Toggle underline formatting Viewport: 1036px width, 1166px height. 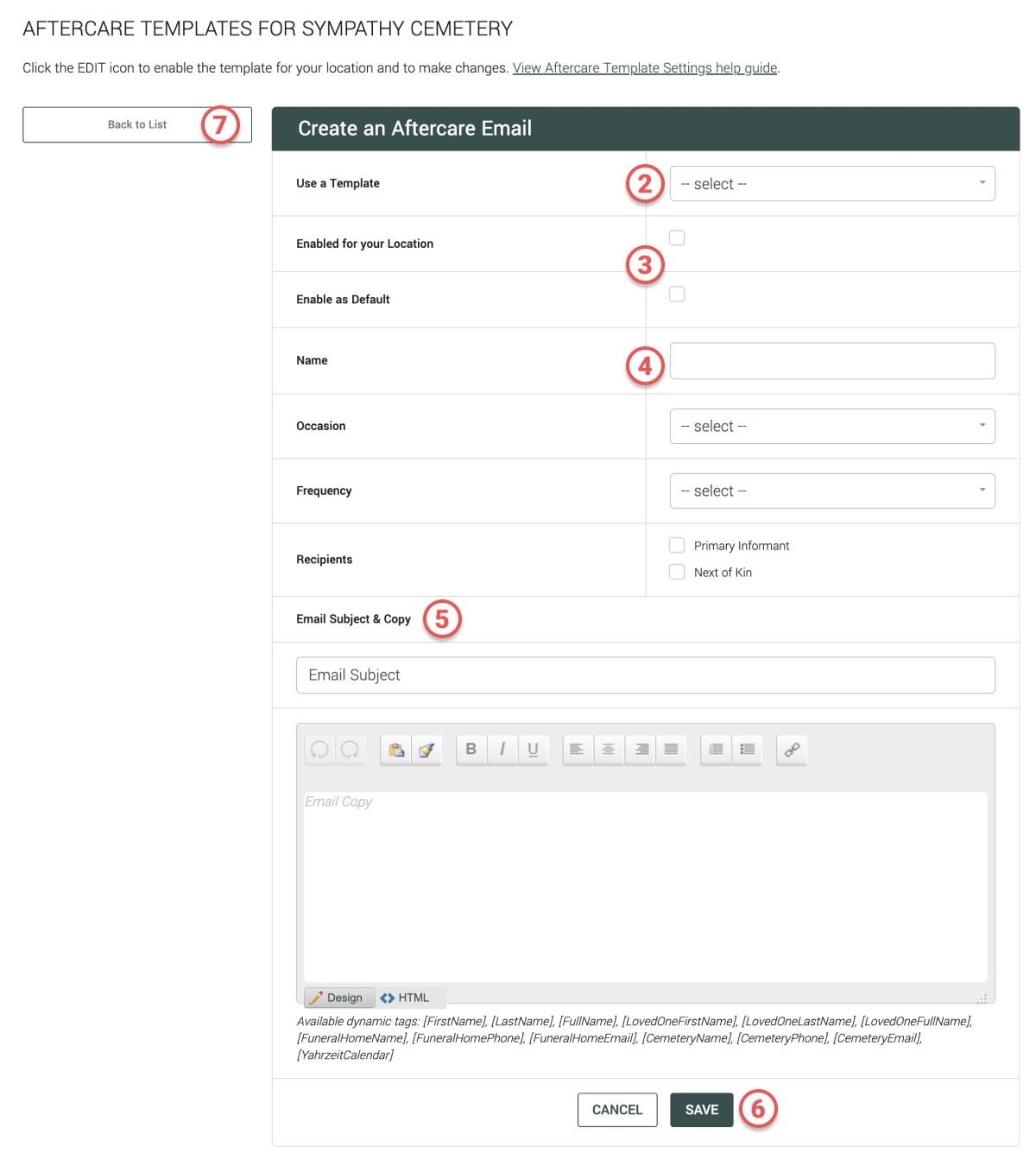[533, 749]
